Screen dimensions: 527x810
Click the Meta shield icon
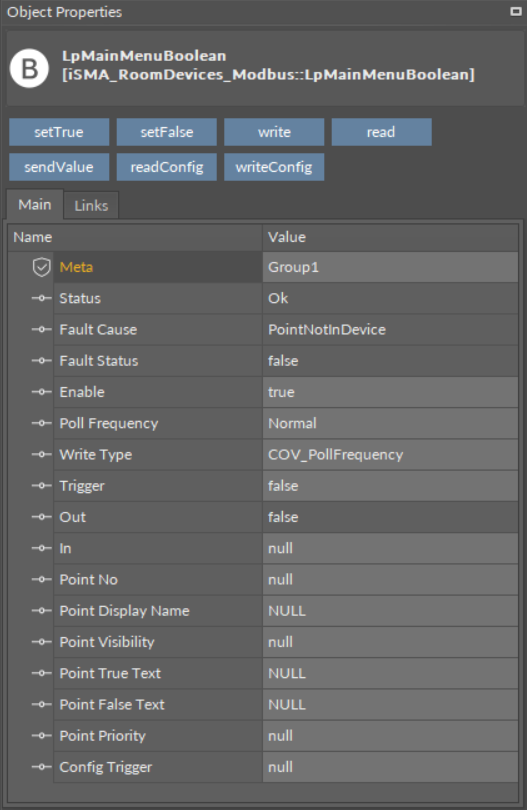click(41, 267)
